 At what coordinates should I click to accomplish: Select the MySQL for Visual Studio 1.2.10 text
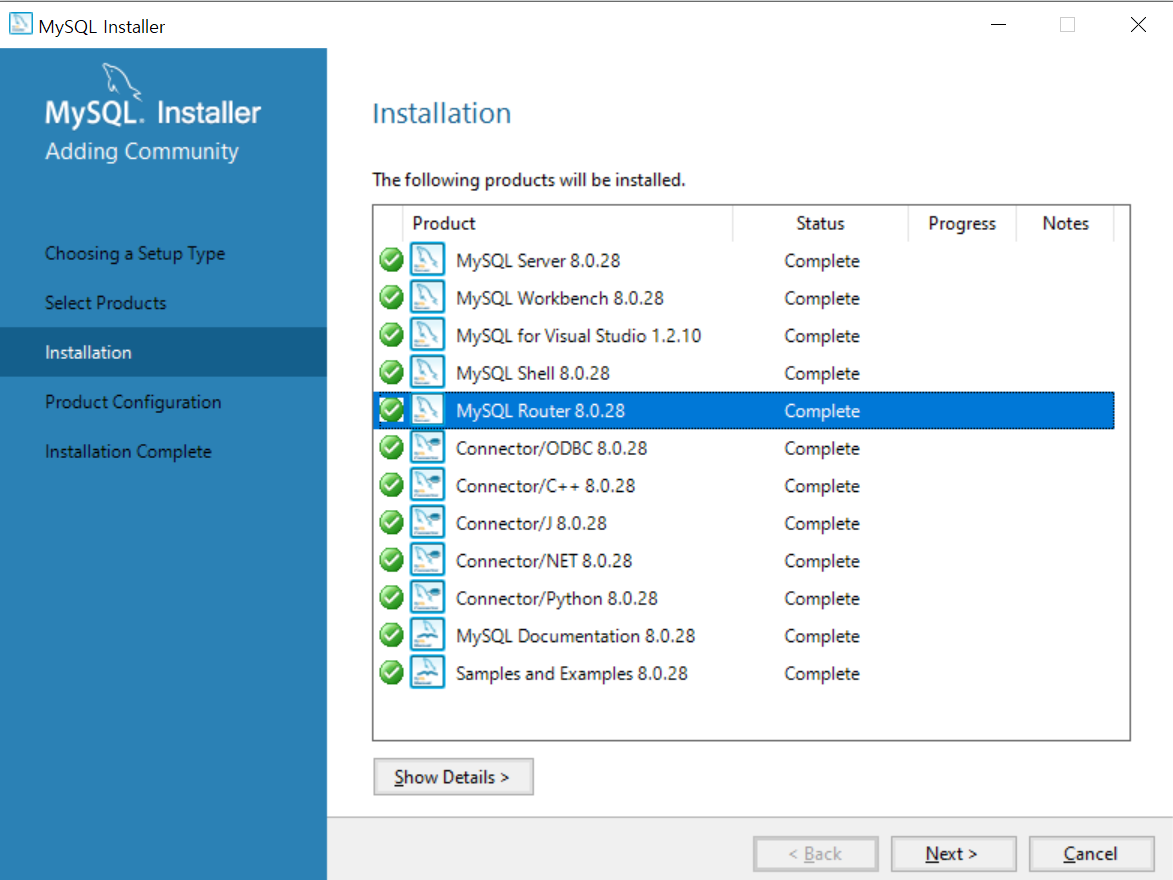tap(578, 335)
